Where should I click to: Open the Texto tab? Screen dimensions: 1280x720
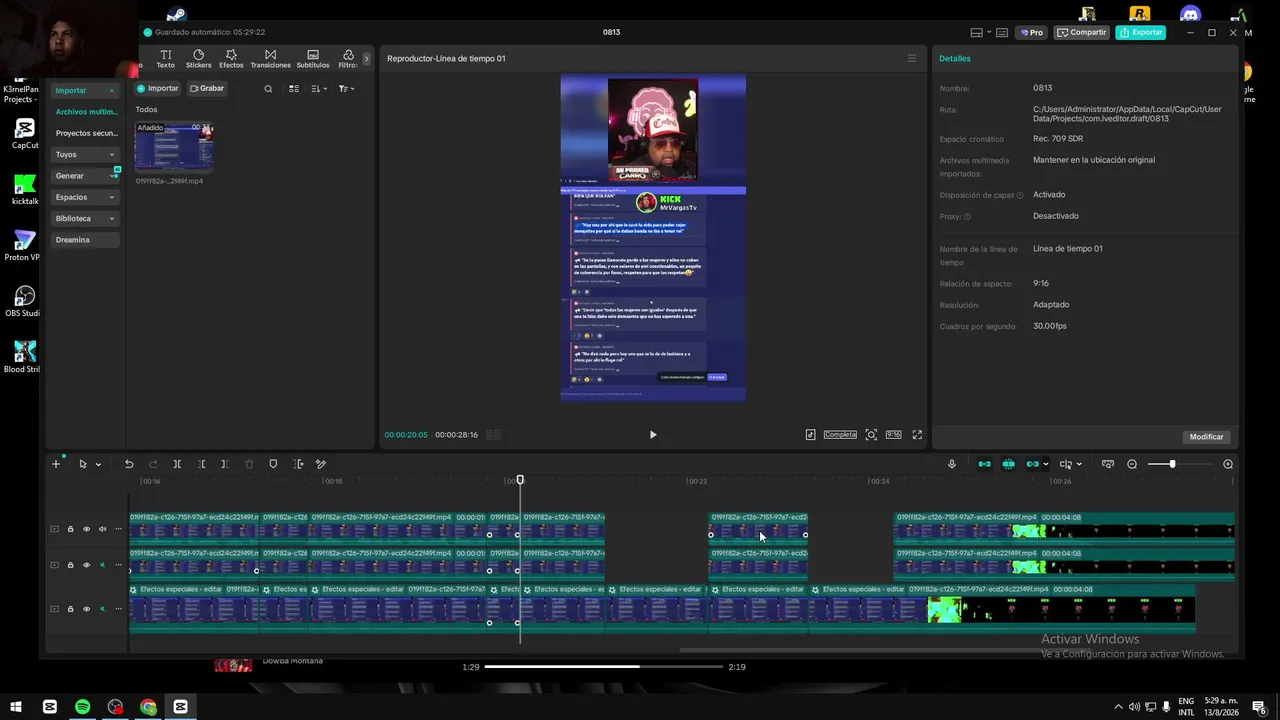166,59
